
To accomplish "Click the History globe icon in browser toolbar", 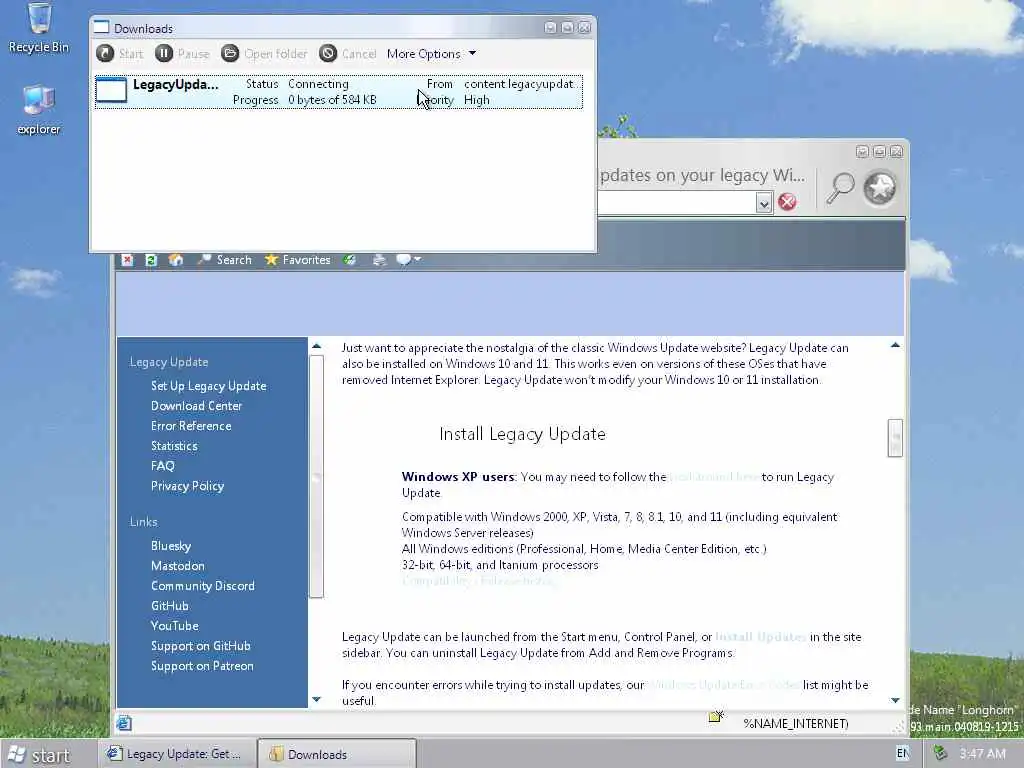I will tap(350, 260).
